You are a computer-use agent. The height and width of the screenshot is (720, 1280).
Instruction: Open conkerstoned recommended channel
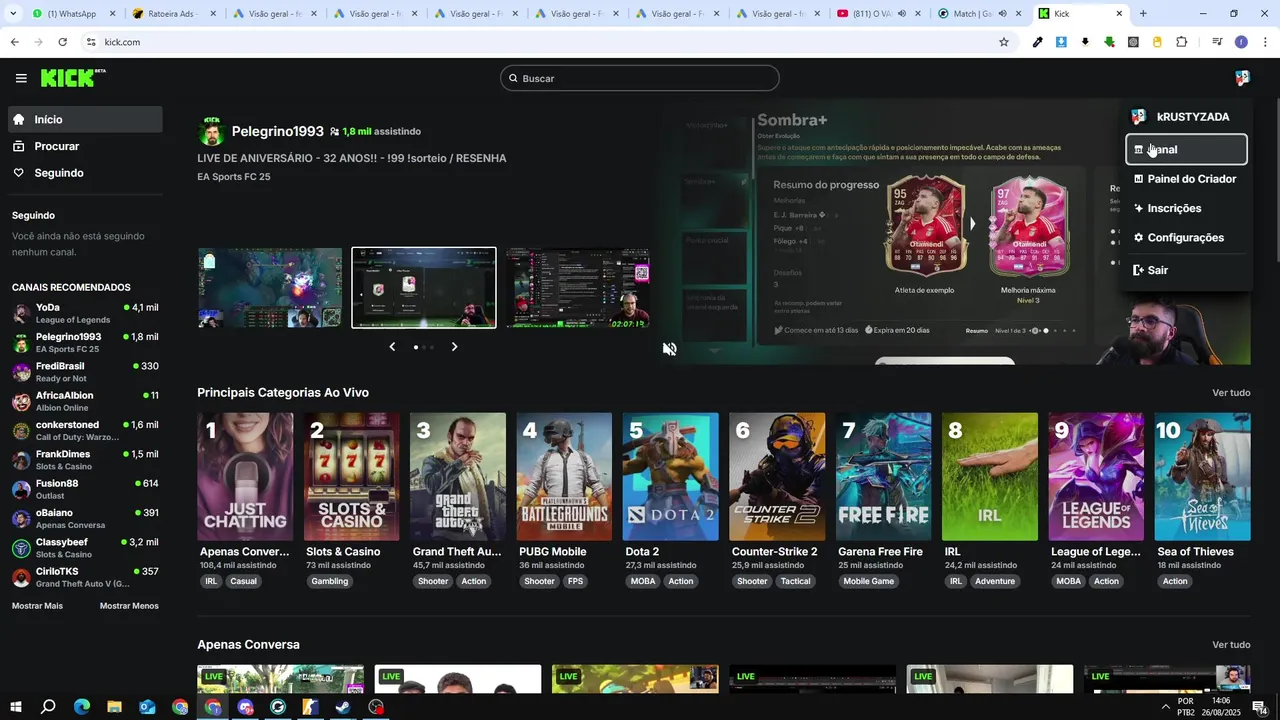point(85,431)
